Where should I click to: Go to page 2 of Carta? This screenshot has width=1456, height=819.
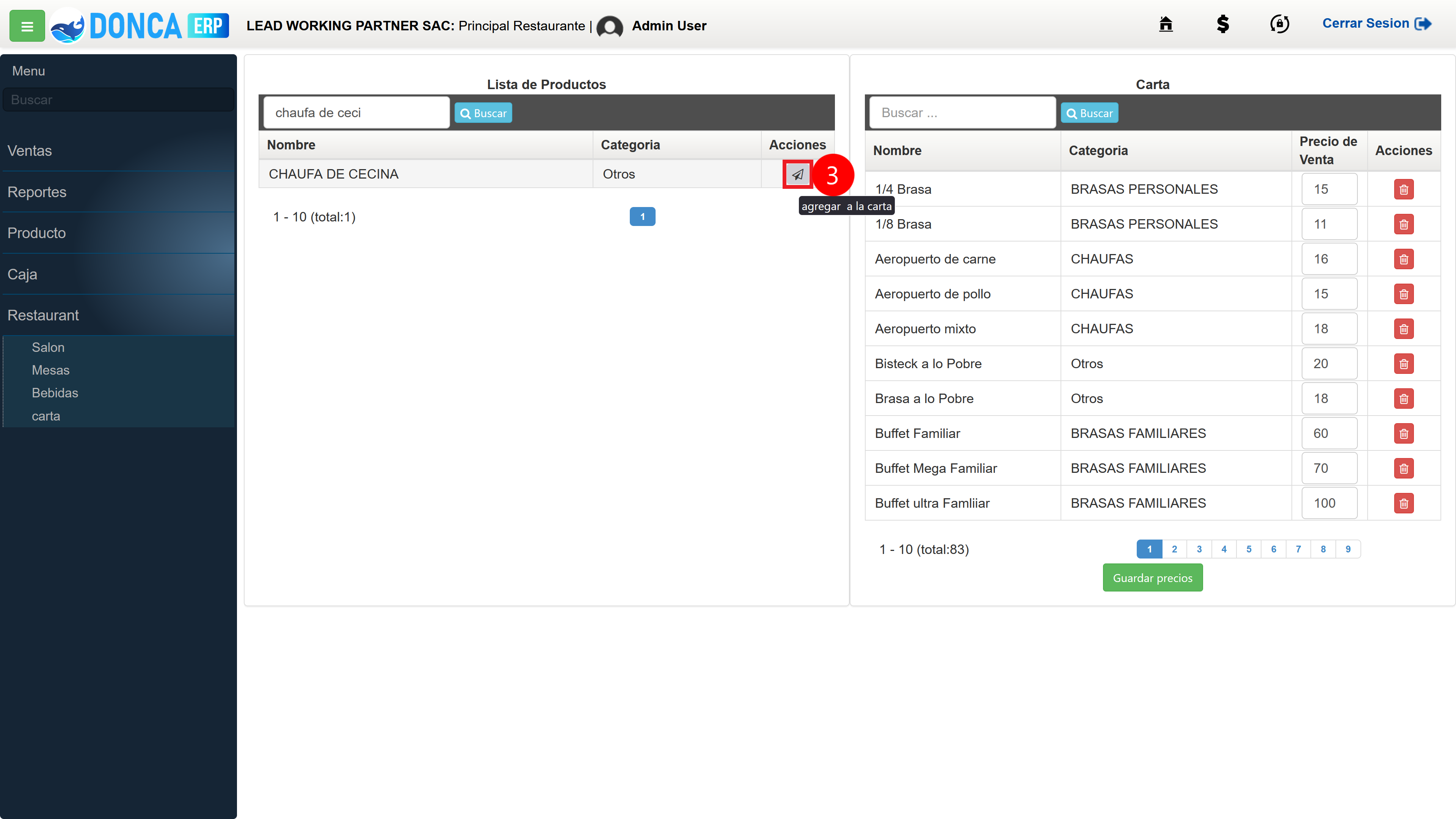1174,549
